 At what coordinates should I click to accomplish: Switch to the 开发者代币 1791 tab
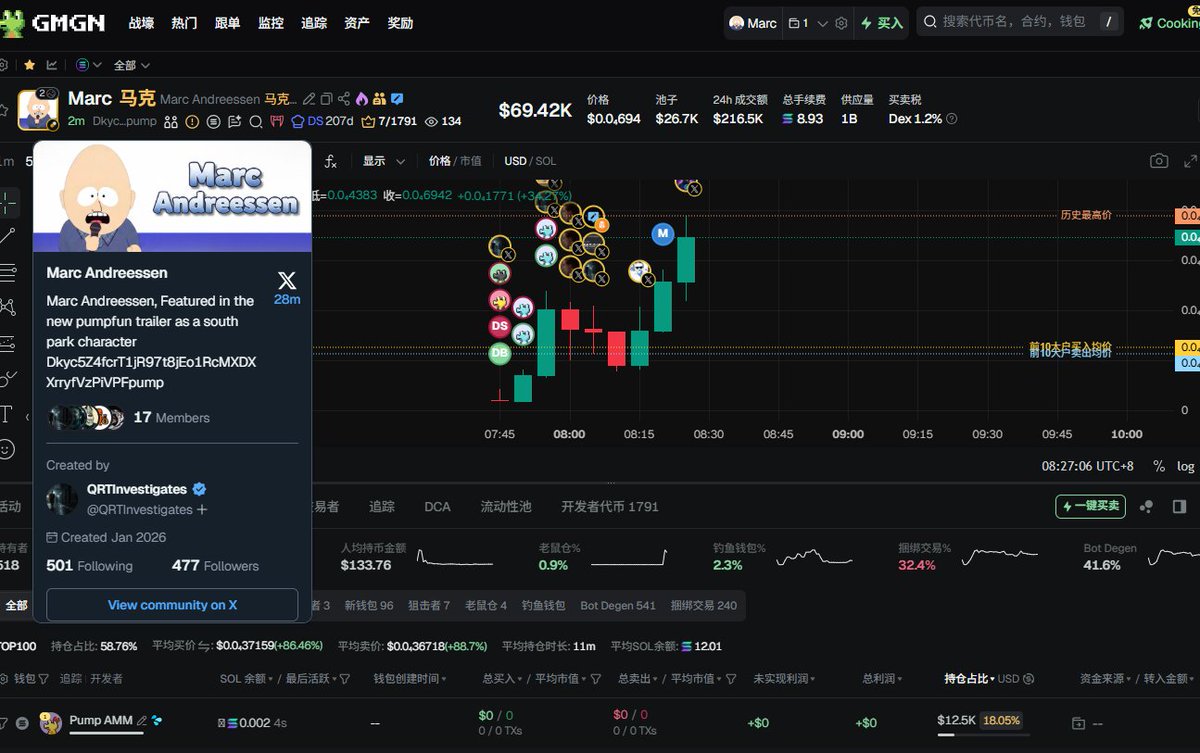coord(610,507)
